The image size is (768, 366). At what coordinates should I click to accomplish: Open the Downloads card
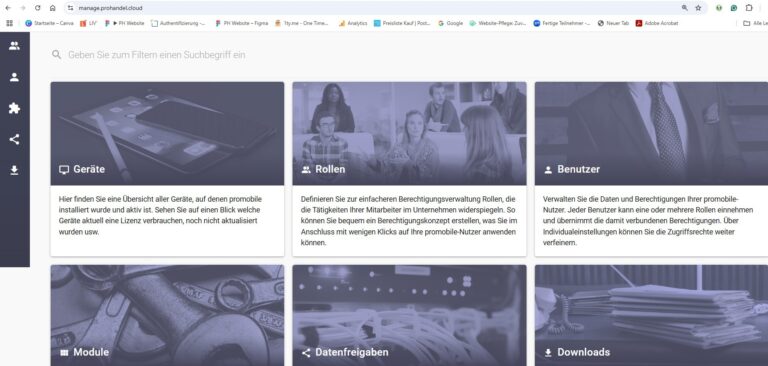tap(651, 316)
